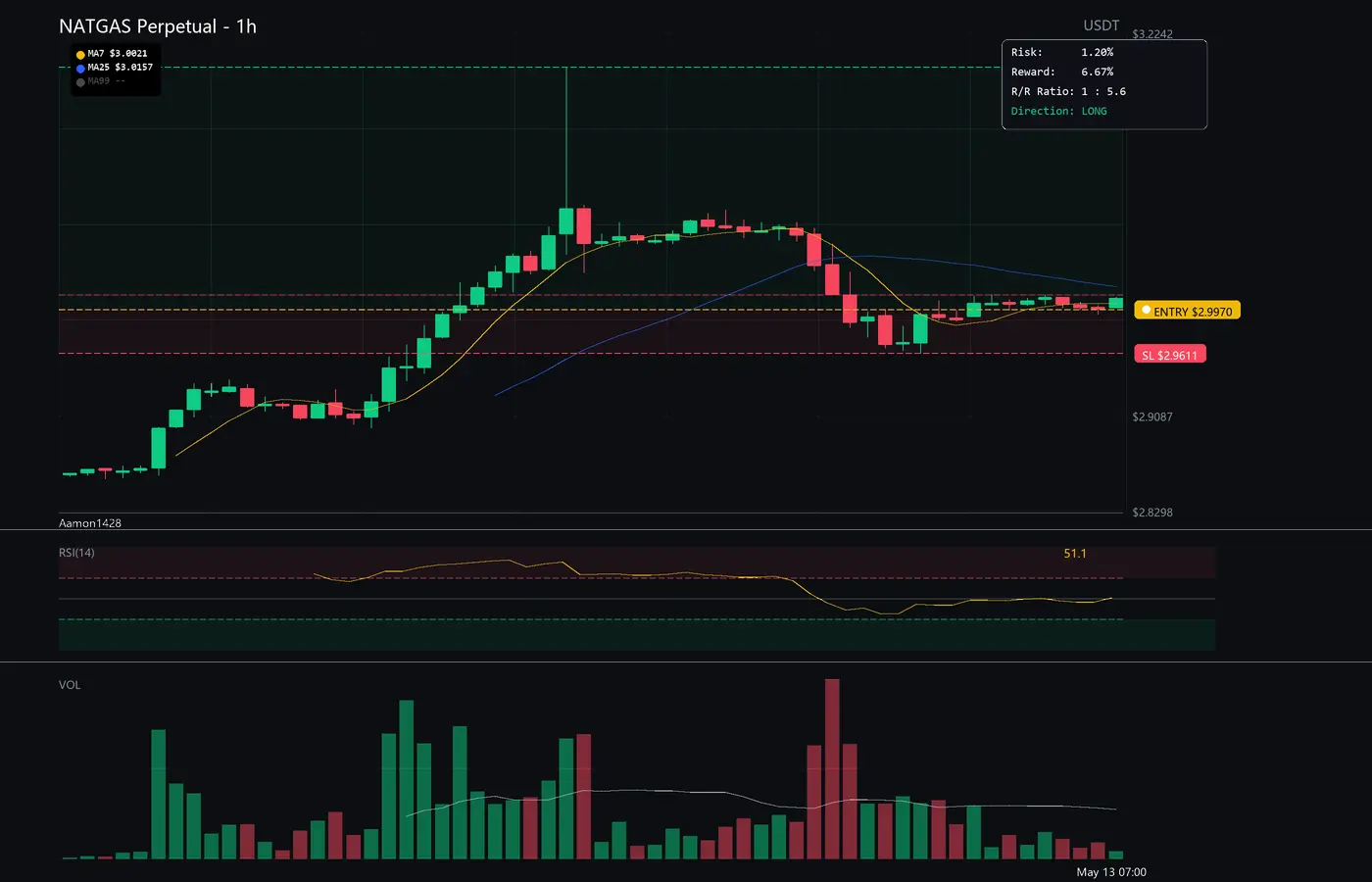
Task: Select the MA7 $3.0021 legend entry
Action: [x=113, y=54]
